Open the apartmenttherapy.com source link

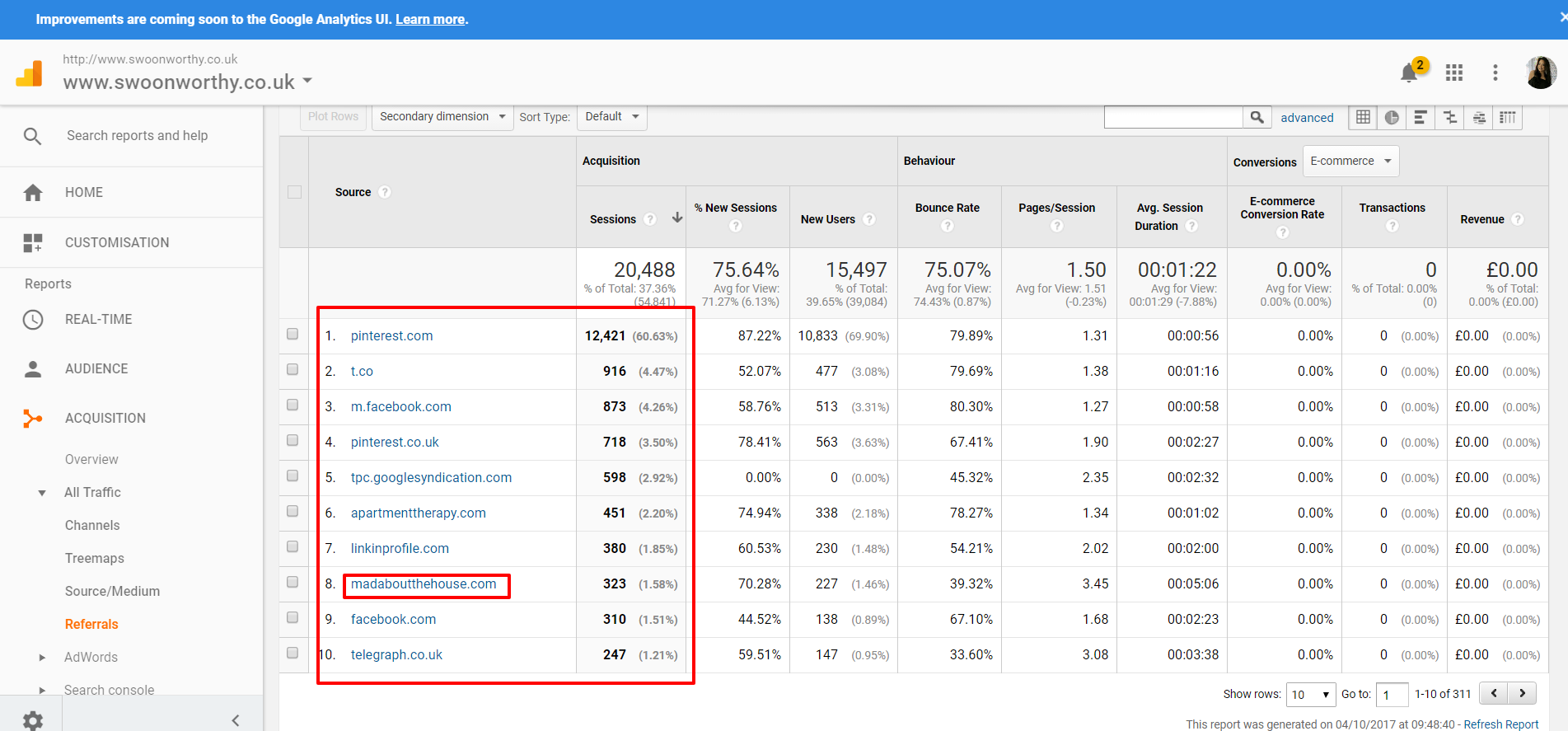pyautogui.click(x=418, y=513)
